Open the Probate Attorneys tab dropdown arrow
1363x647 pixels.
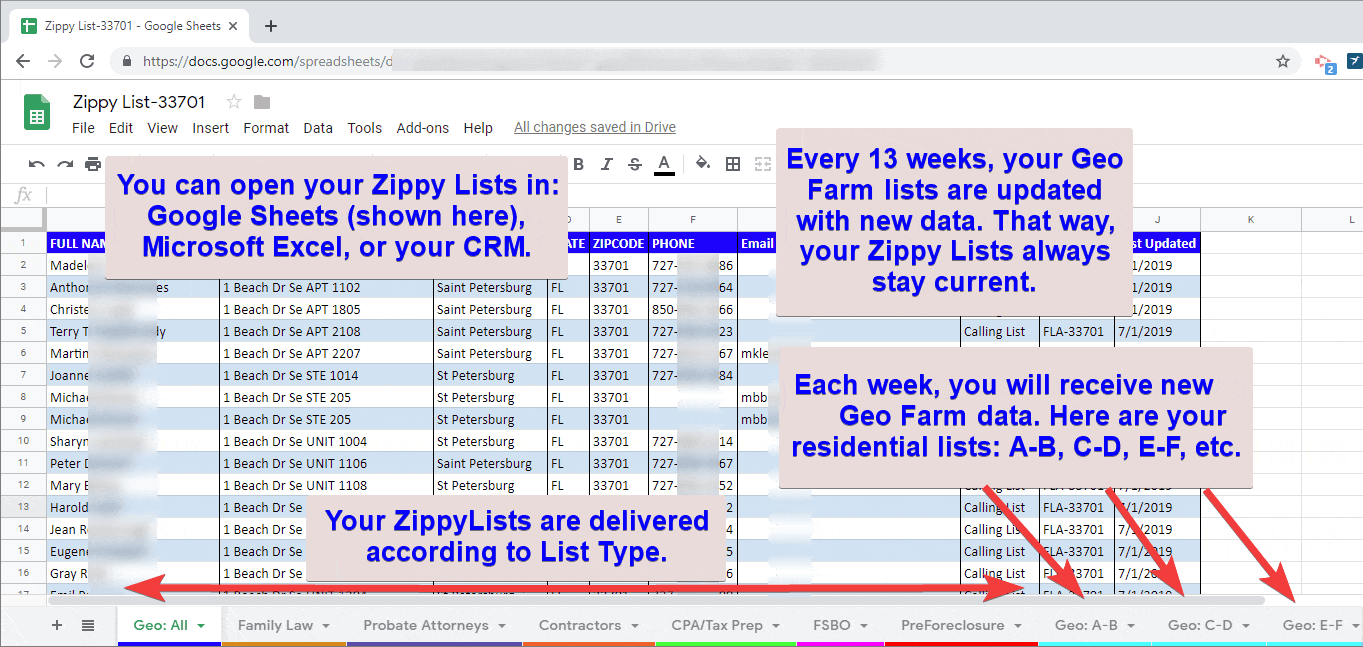coord(502,626)
